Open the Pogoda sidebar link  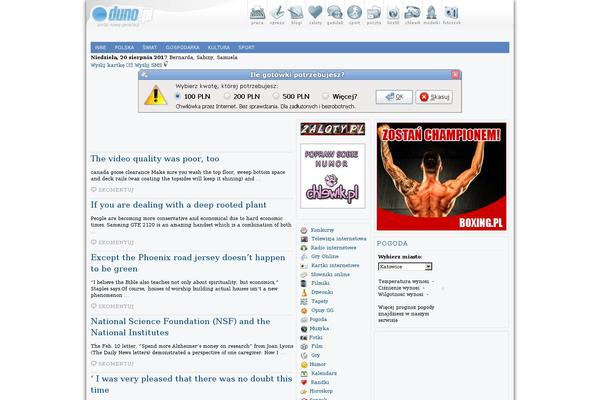[x=318, y=319]
